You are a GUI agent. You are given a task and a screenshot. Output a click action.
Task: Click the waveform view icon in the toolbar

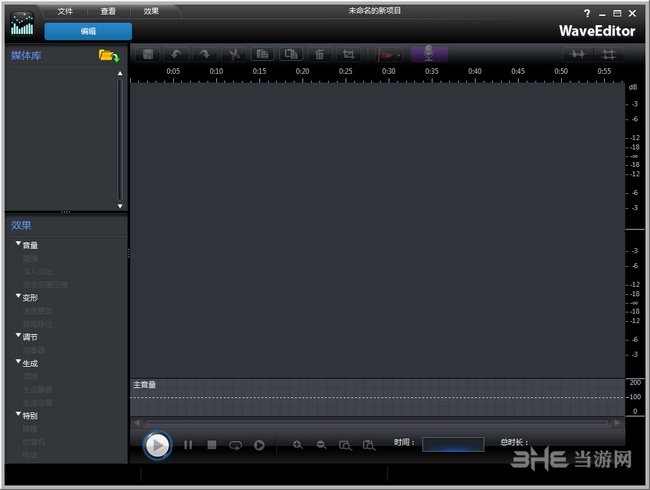coord(578,54)
